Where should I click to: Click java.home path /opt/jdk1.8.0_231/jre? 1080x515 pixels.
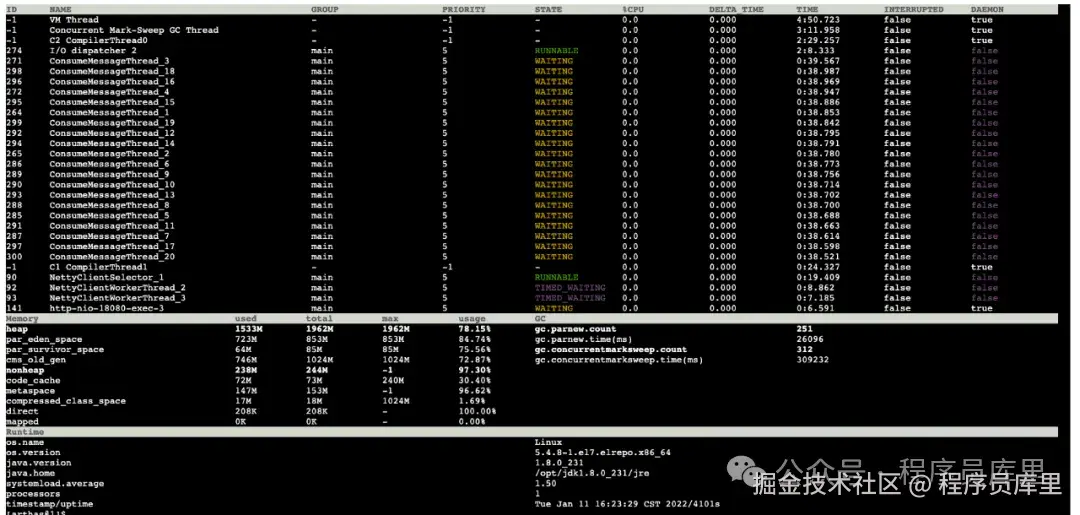pyautogui.click(x=592, y=474)
